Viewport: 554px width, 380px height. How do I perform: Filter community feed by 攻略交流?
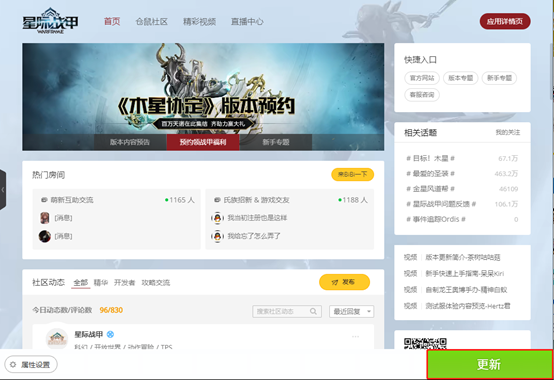(156, 283)
